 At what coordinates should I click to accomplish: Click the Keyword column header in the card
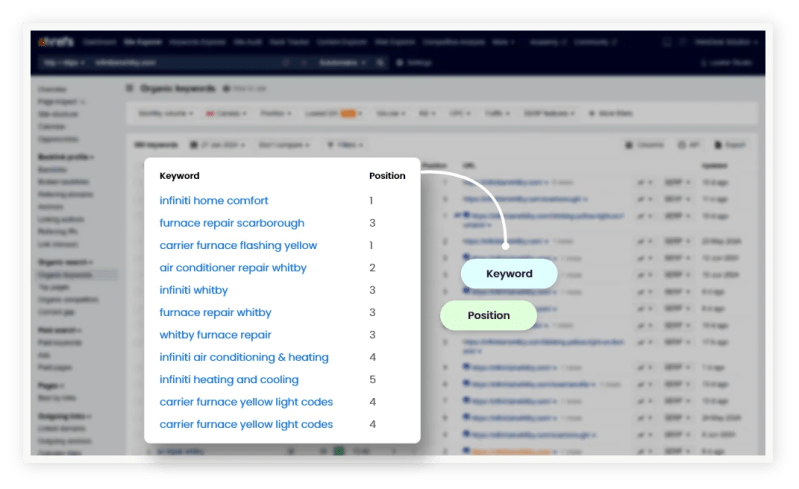[179, 176]
